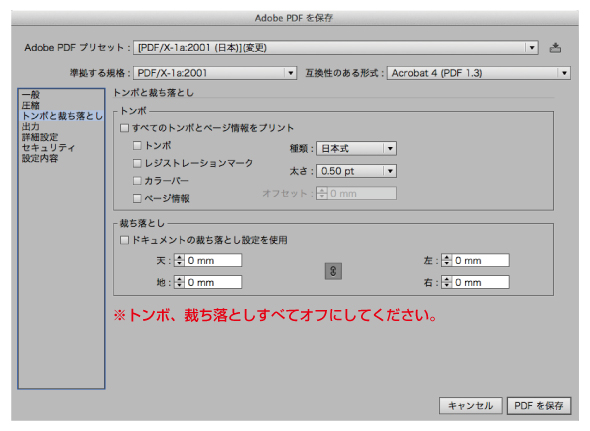Check the ページ情報 checkbox
590x431 pixels.
[x=137, y=198]
